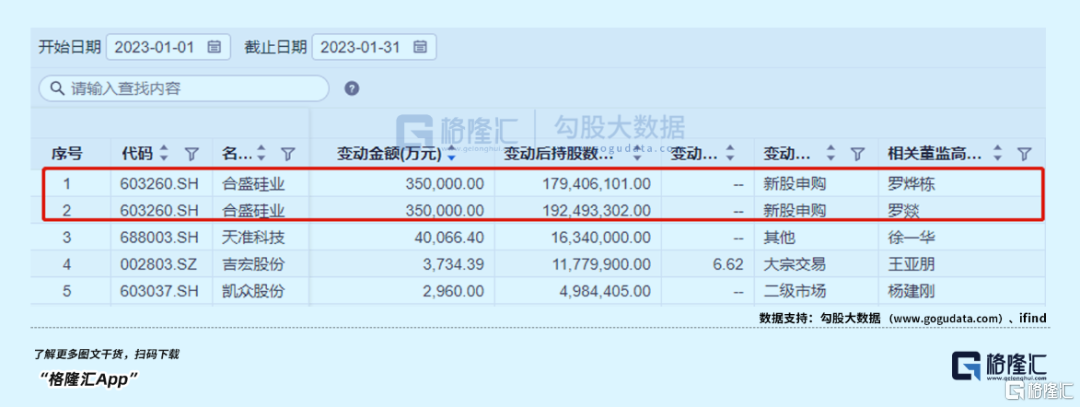Screen dimensions: 1080x407
Task: Select the start date field 2023-01-01
Action: tap(168, 47)
